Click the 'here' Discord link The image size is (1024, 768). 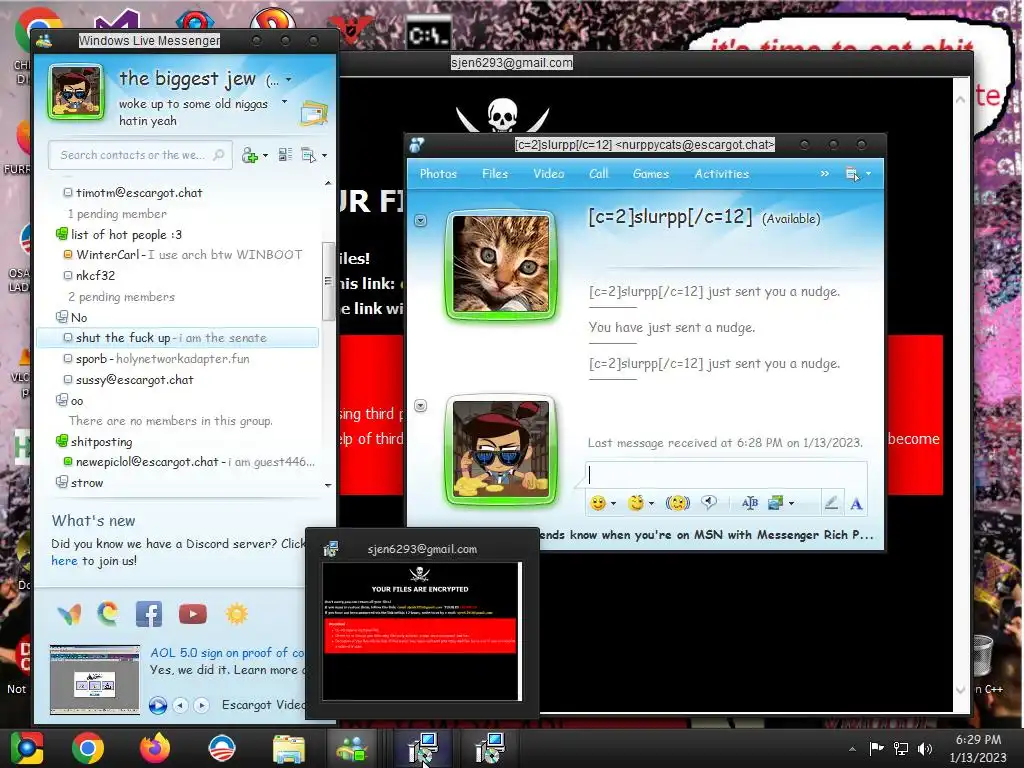click(x=64, y=561)
